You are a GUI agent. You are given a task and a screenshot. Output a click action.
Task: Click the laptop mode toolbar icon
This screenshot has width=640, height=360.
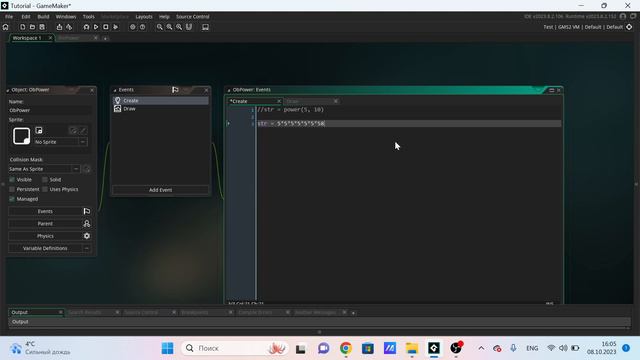(205, 27)
